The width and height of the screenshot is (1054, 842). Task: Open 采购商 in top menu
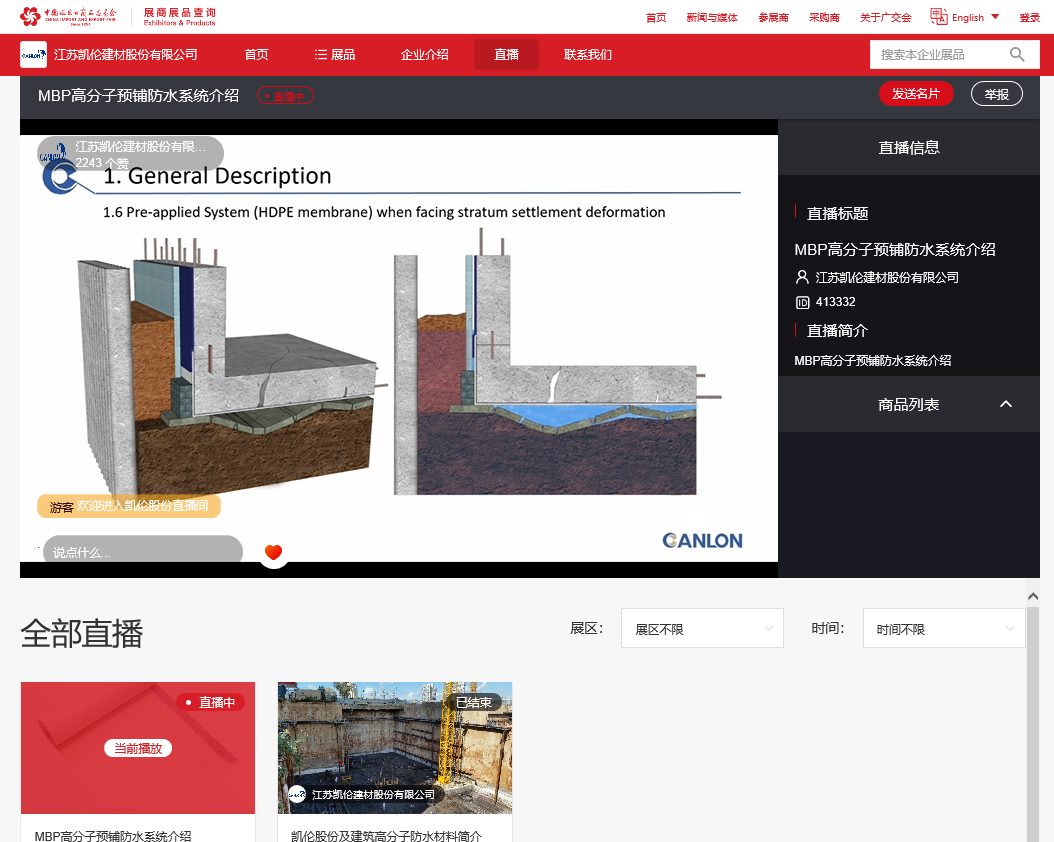pyautogui.click(x=824, y=17)
